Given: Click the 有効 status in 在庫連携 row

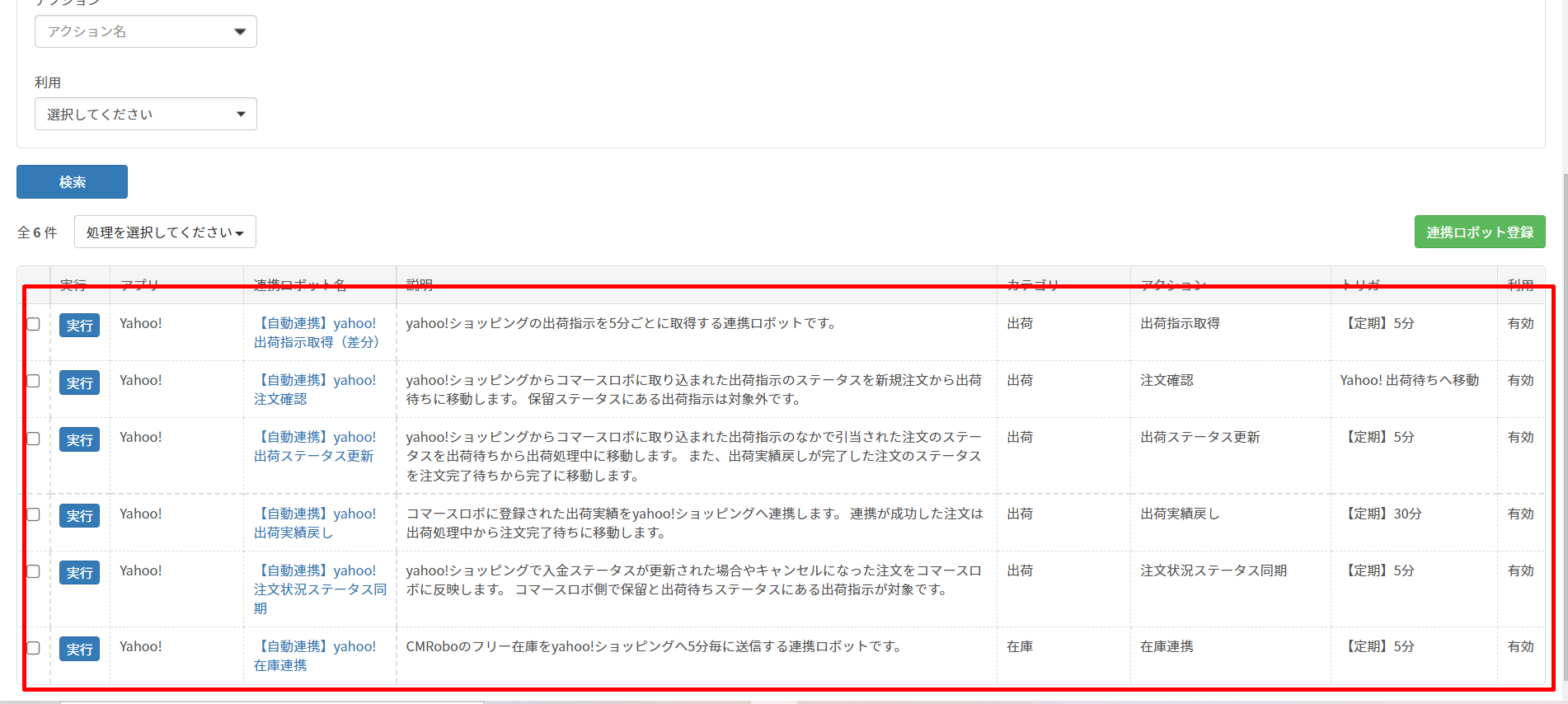Looking at the screenshot, I should tap(1520, 646).
